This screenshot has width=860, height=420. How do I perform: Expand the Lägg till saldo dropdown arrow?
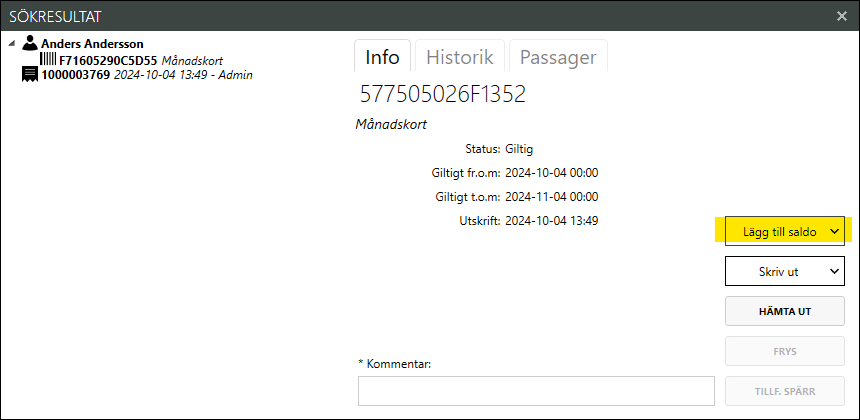tap(834, 231)
